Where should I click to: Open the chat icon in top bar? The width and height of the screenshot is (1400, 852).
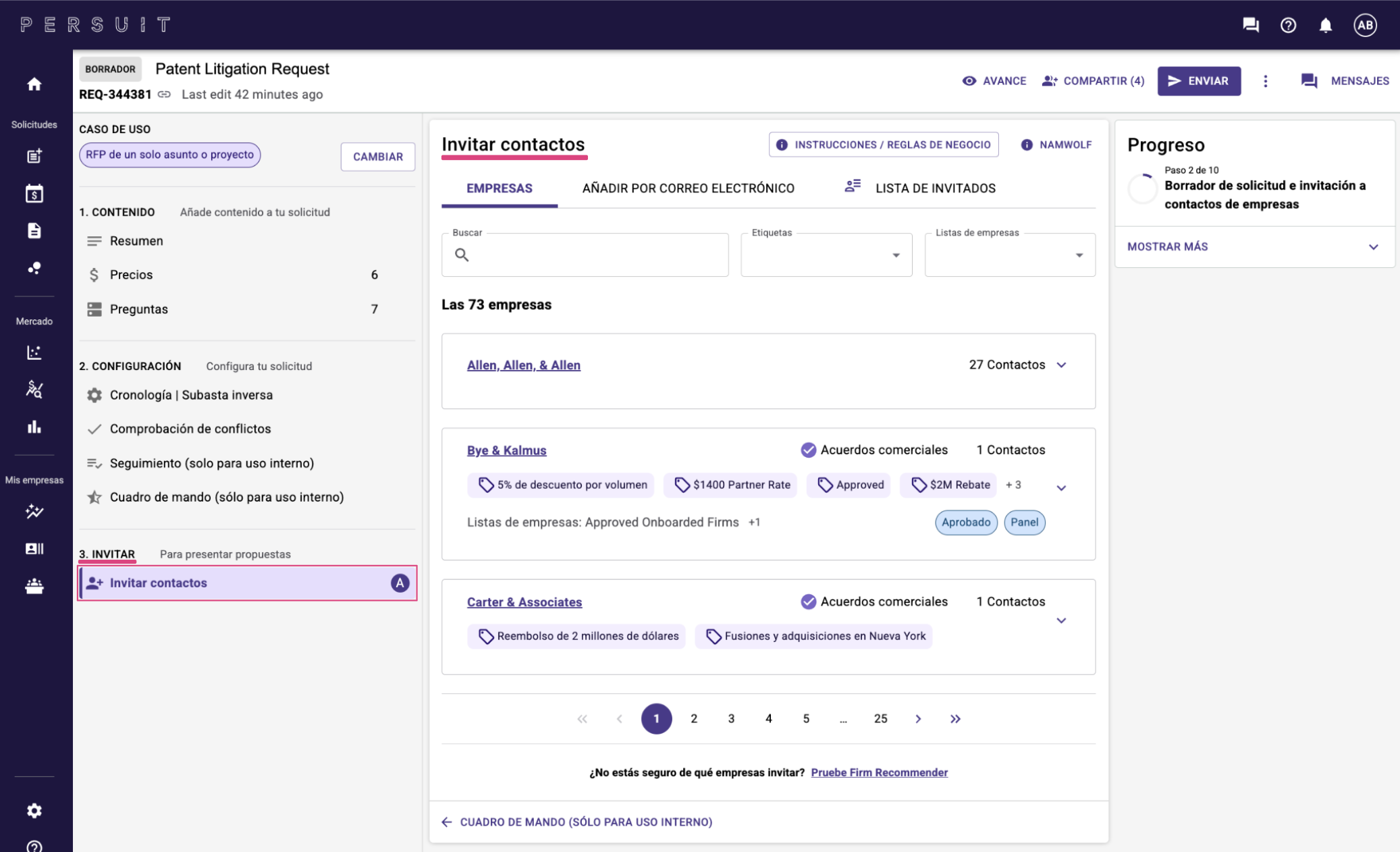[1251, 25]
